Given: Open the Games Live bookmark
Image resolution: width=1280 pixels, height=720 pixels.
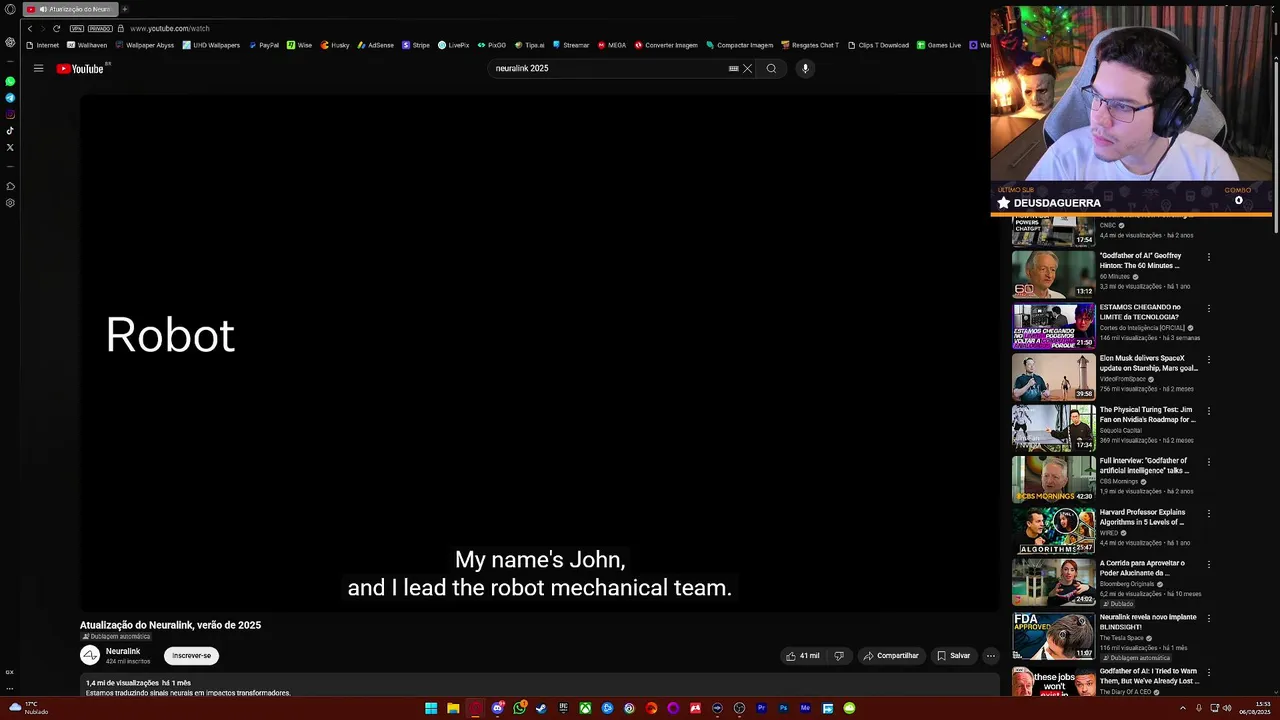Looking at the screenshot, I should click(x=939, y=45).
